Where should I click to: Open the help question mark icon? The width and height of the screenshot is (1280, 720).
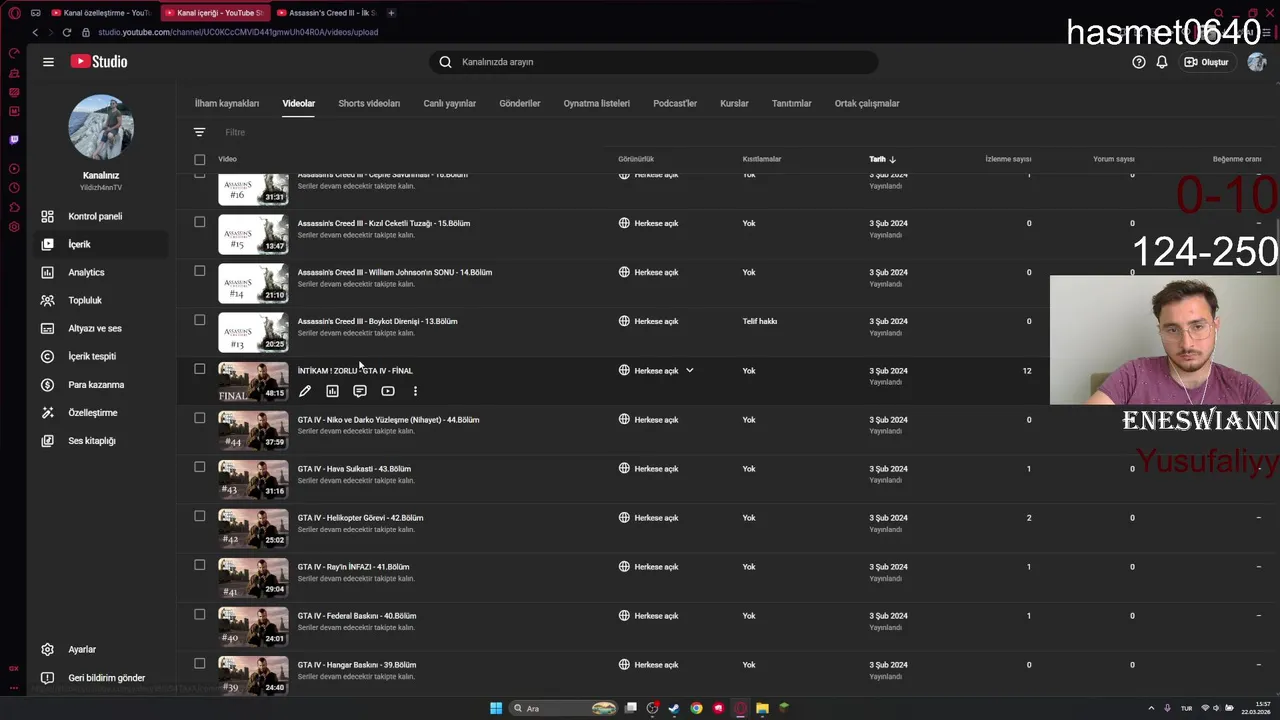1139,62
